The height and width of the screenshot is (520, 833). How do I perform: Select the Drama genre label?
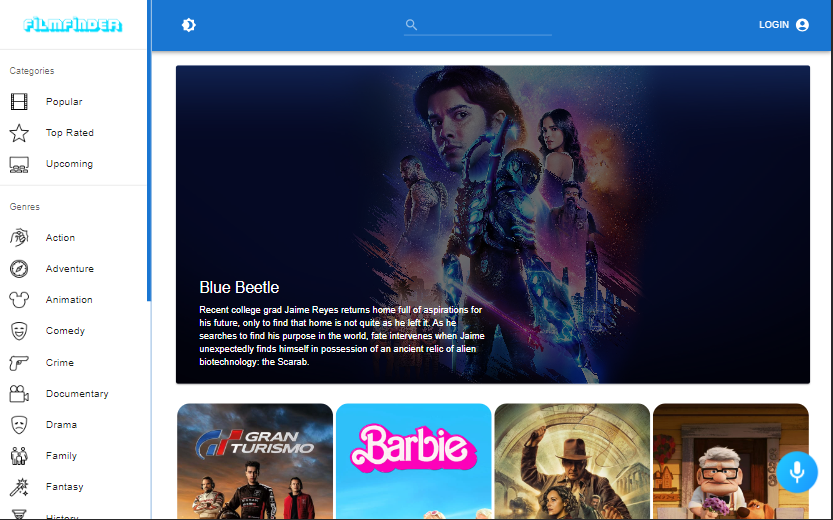61,424
